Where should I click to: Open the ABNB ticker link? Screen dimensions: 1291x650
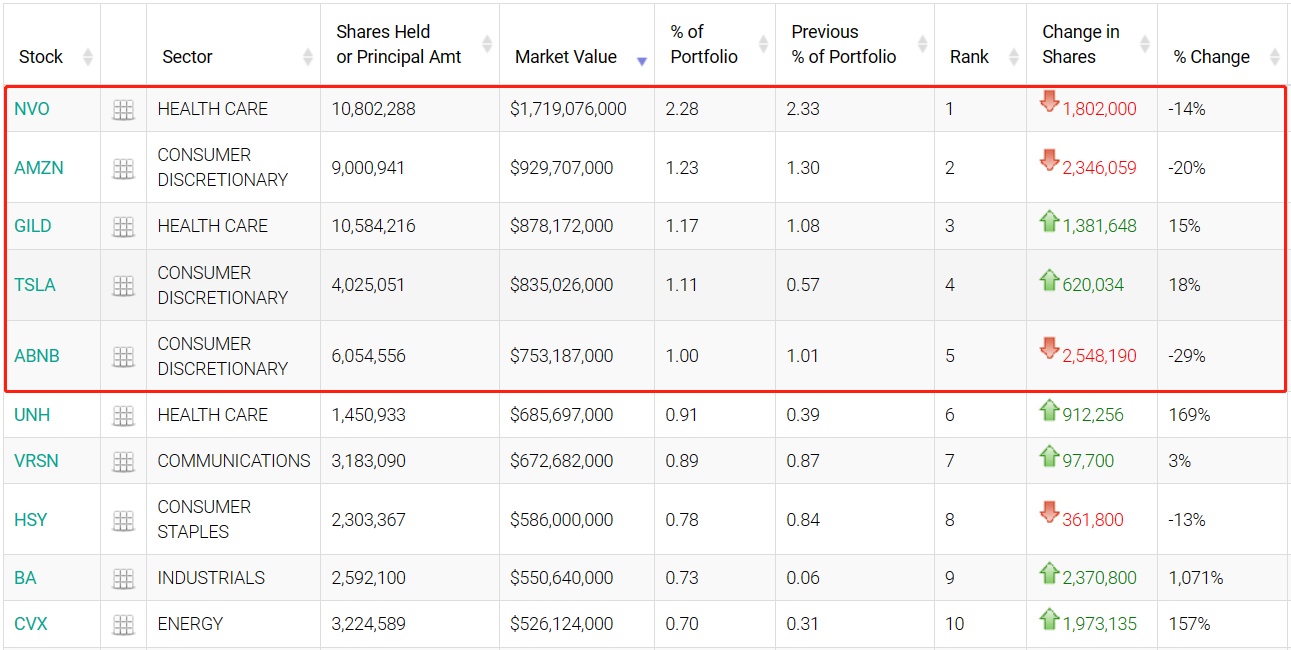point(35,356)
